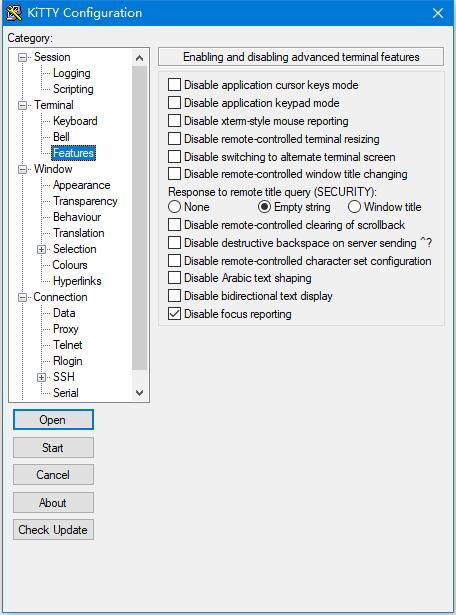Viewport: 456px width, 615px height.
Task: Click the category tree scroll down arrow
Action: (x=140, y=392)
